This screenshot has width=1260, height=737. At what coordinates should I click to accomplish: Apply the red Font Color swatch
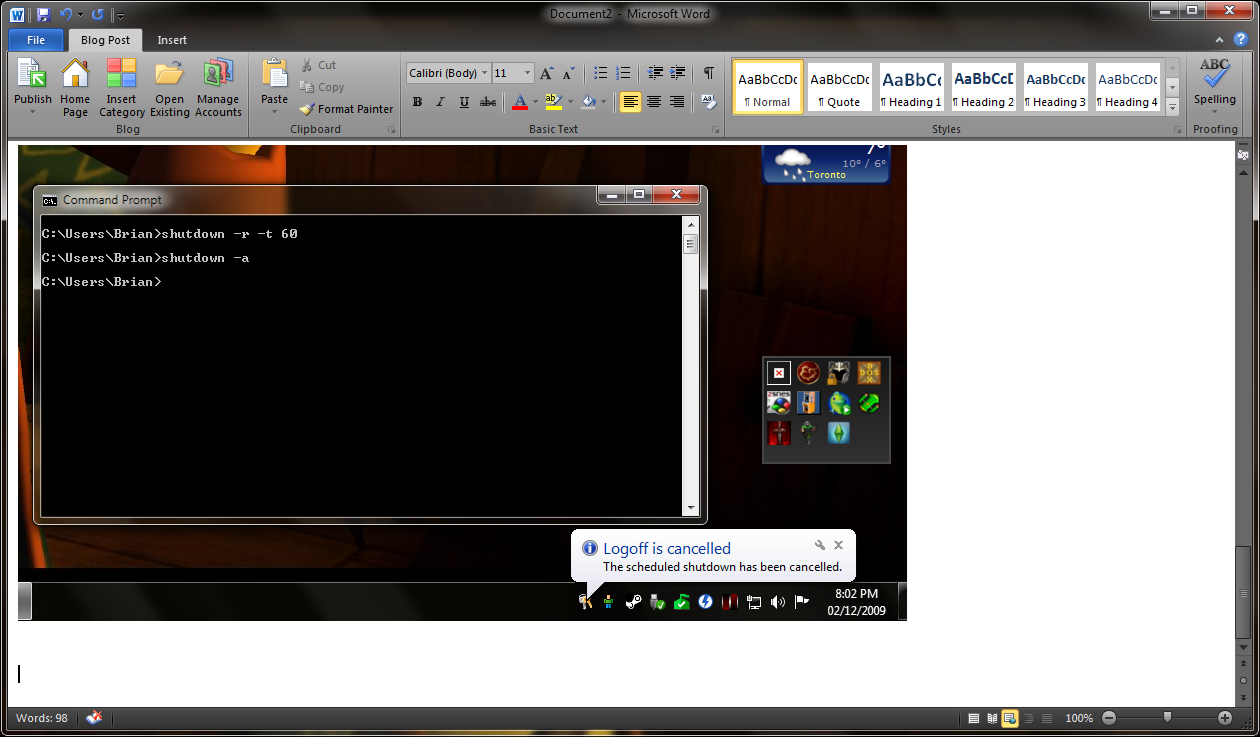click(x=519, y=101)
